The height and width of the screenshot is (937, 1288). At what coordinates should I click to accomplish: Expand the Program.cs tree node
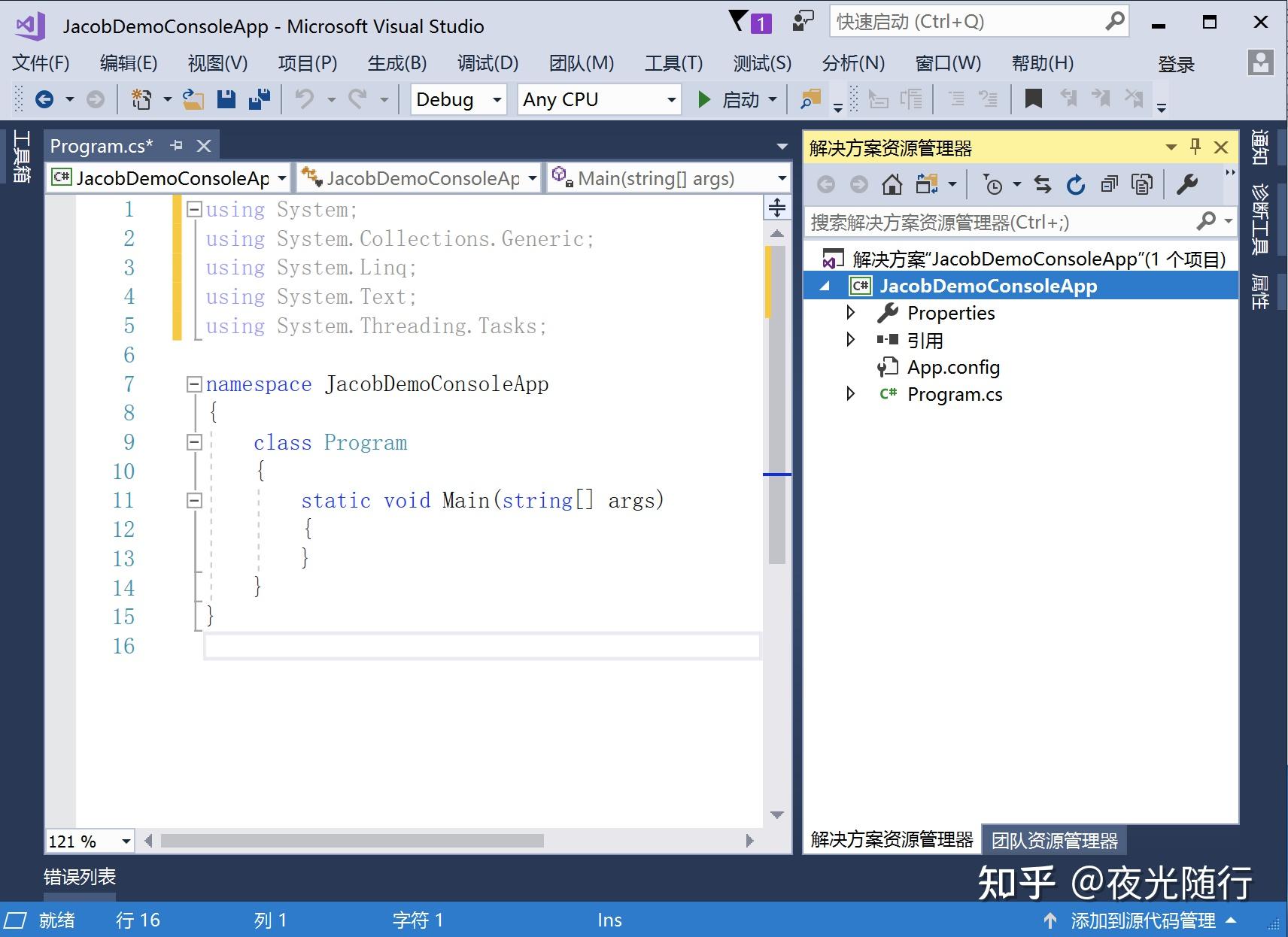tap(850, 393)
